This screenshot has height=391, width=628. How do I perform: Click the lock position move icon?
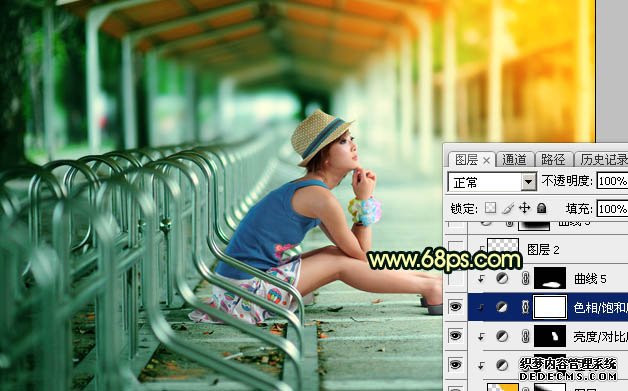coord(524,208)
